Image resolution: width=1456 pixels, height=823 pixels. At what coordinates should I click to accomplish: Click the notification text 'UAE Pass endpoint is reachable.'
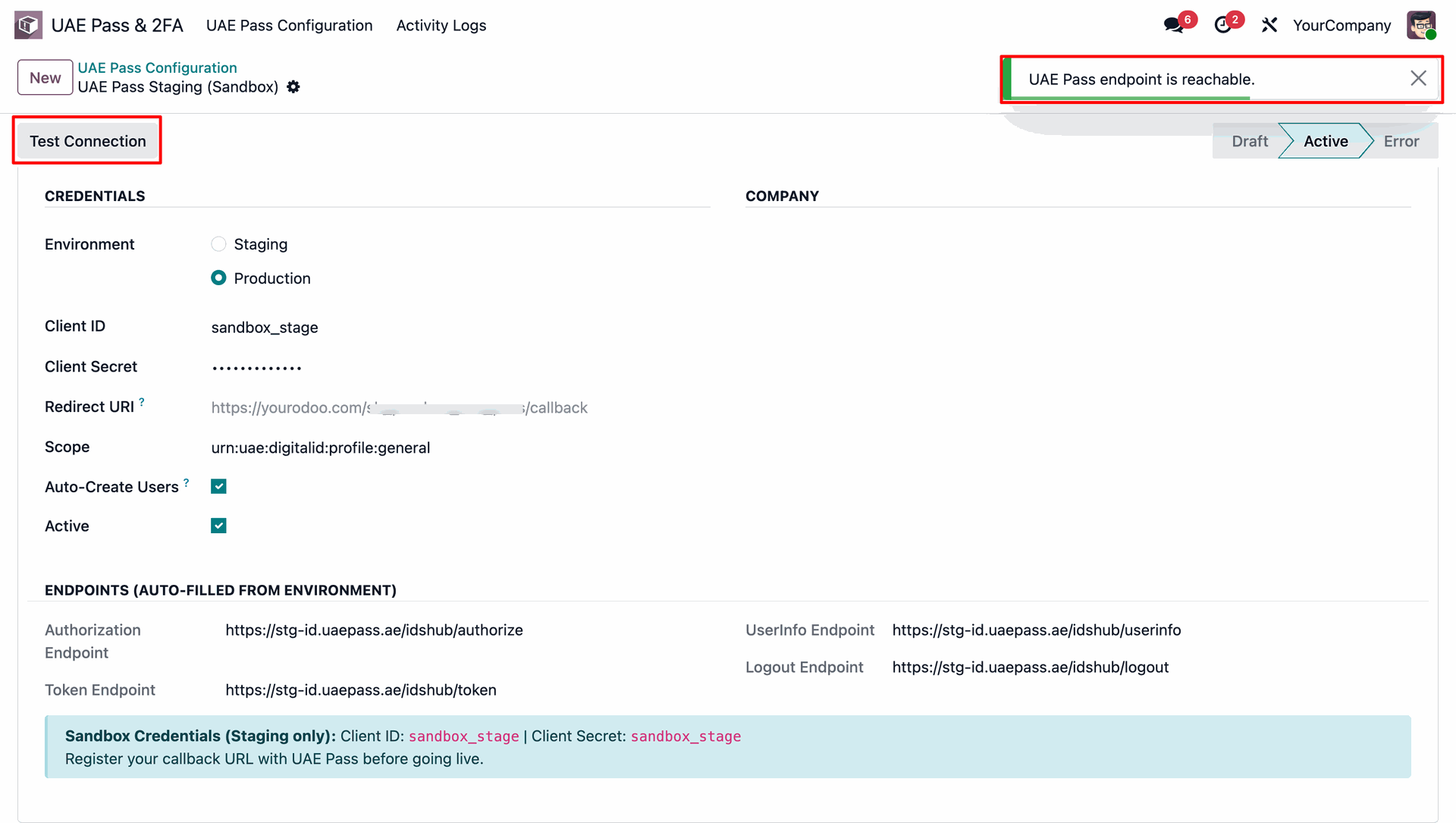1141,79
